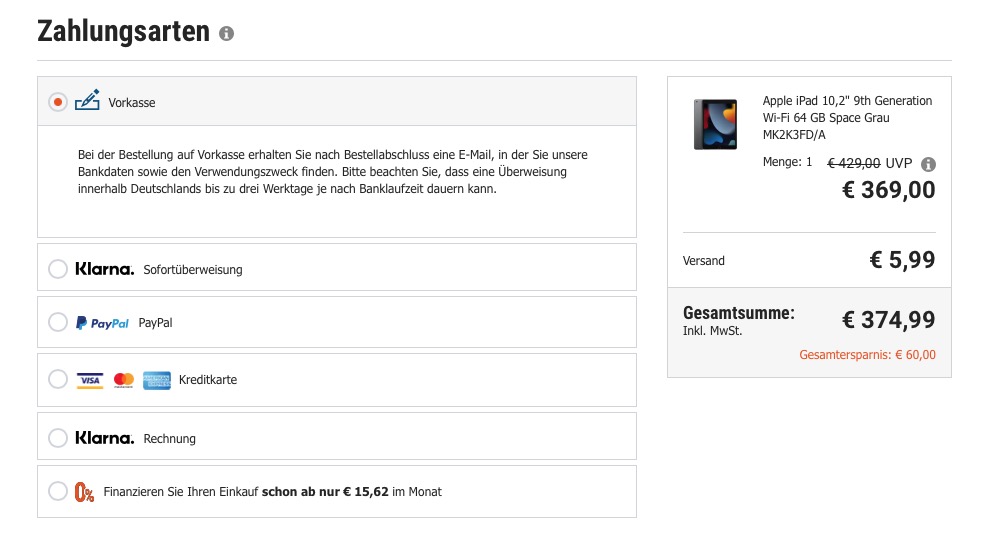Click the UVP info icon next to price

click(928, 164)
